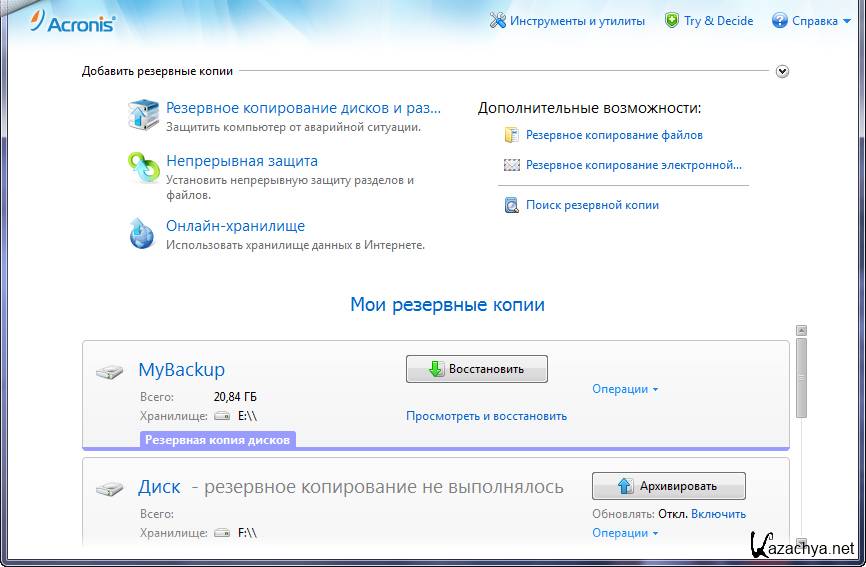866x567 pixels.
Task: Click the backup search magnifier icon
Action: pos(512,205)
